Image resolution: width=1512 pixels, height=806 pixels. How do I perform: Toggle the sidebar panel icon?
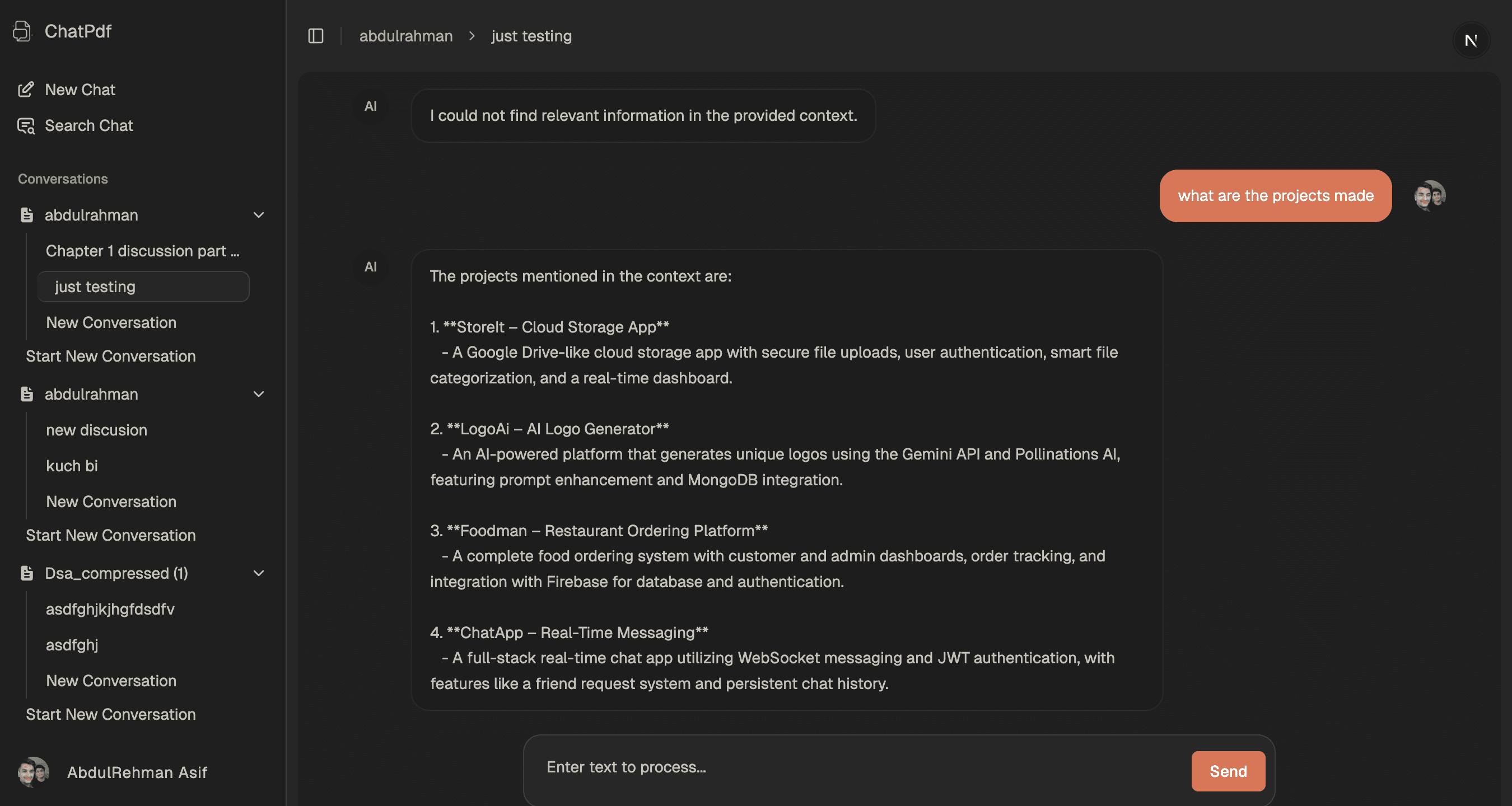click(316, 36)
